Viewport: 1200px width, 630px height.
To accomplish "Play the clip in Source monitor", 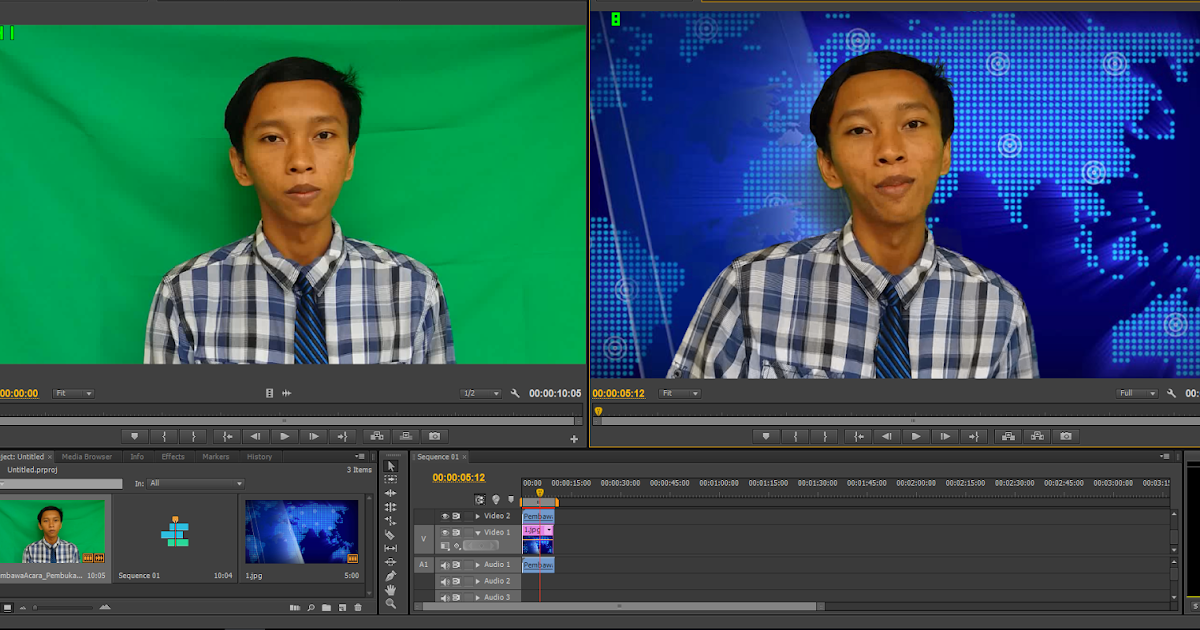I will pos(285,436).
